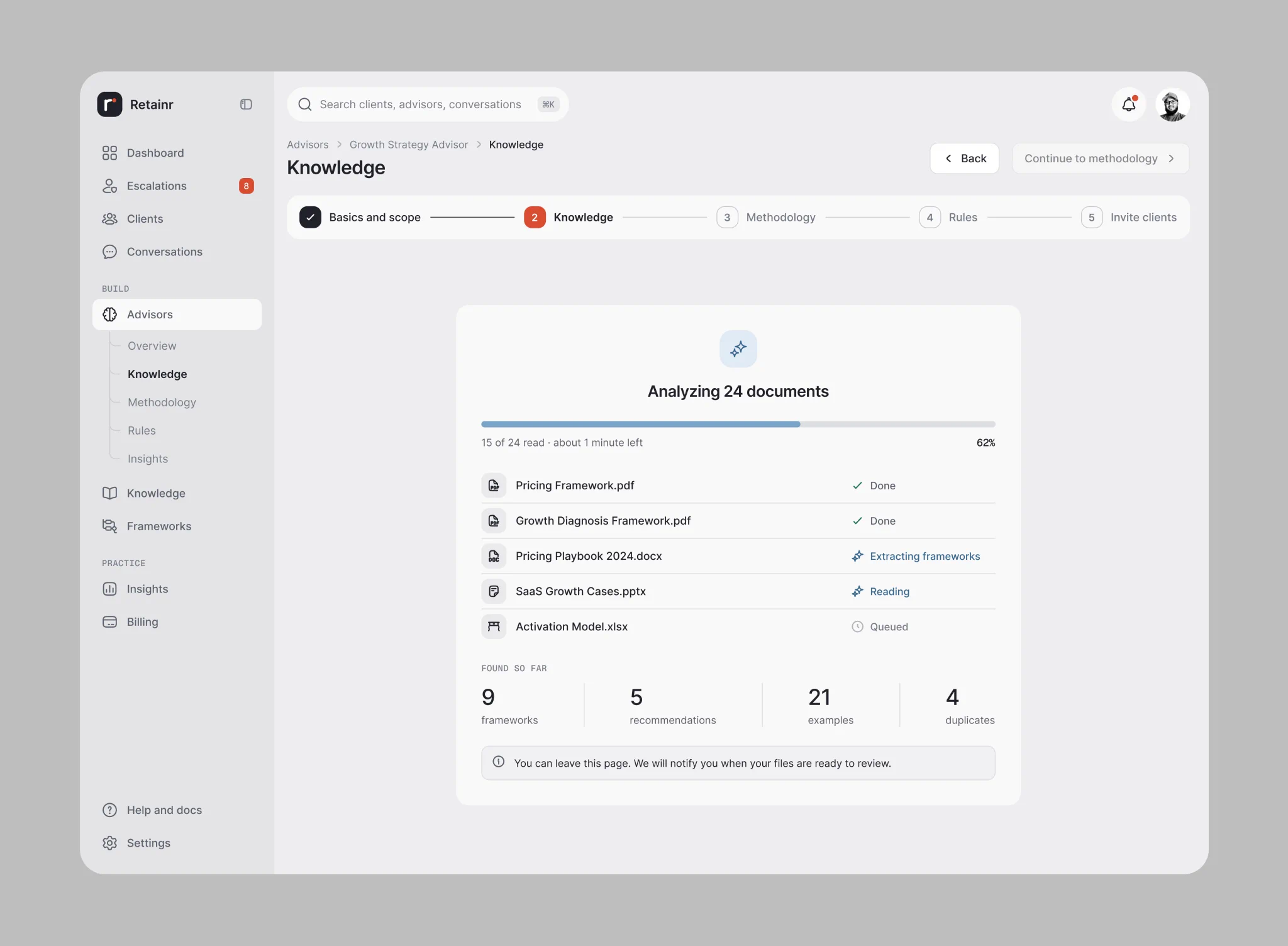
Task: Click the Help and docs question icon
Action: pos(109,810)
